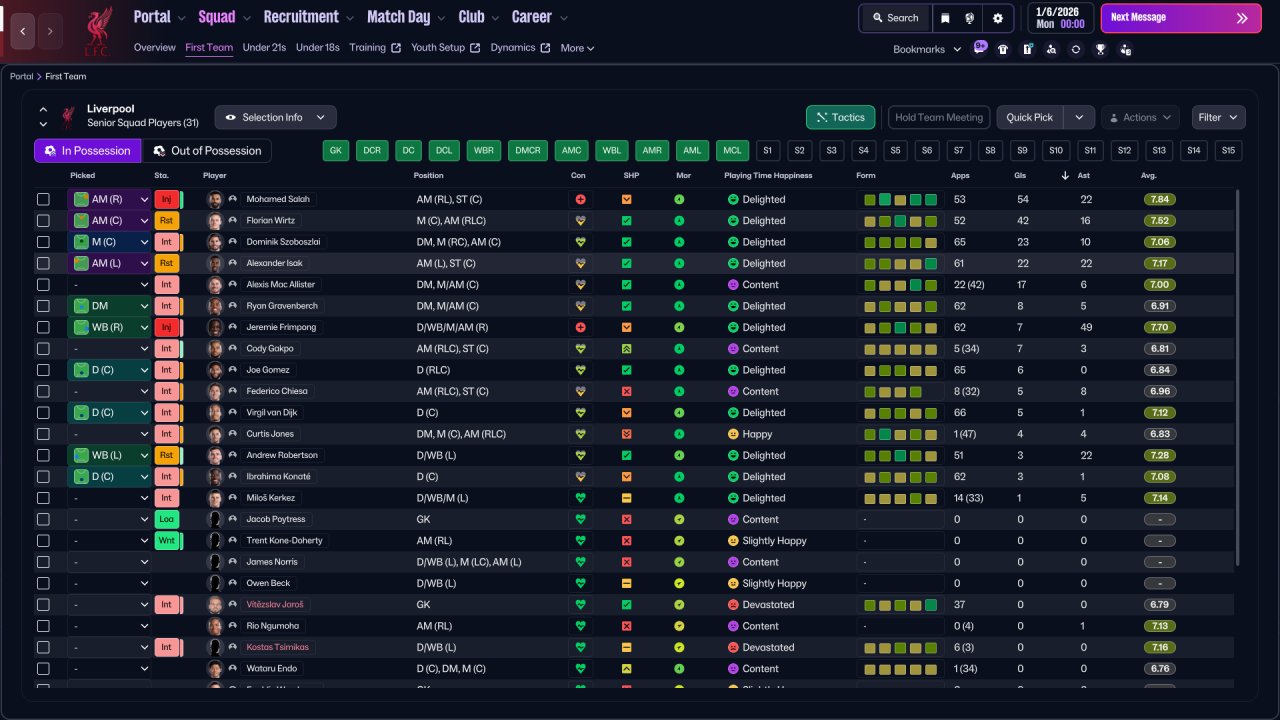
Task: Switch to the Under 21s tab
Action: (x=264, y=48)
